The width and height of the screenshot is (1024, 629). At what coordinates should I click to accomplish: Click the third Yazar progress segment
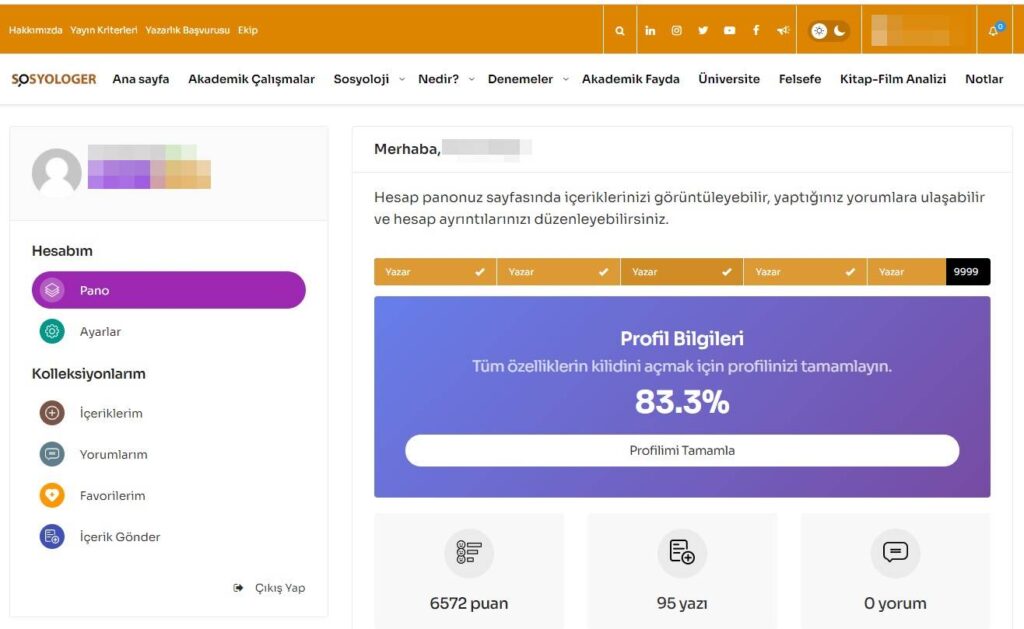(682, 272)
